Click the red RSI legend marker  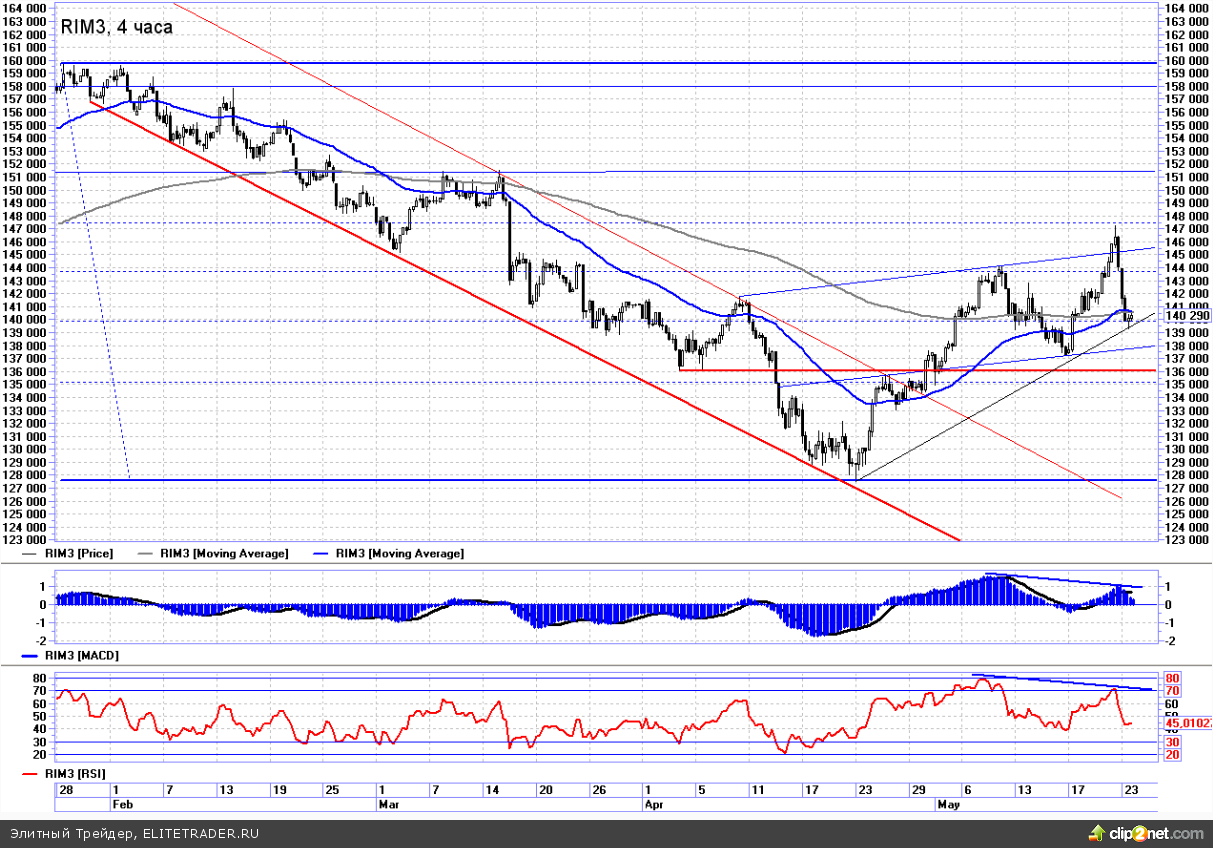30,774
